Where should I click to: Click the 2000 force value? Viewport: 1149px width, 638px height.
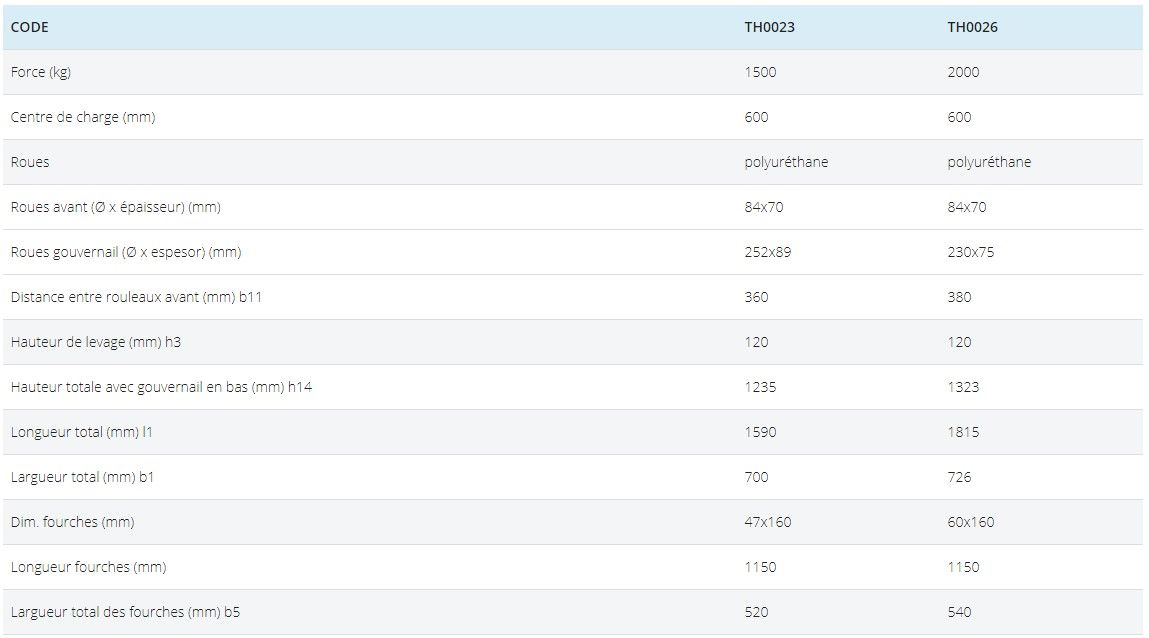pos(963,72)
